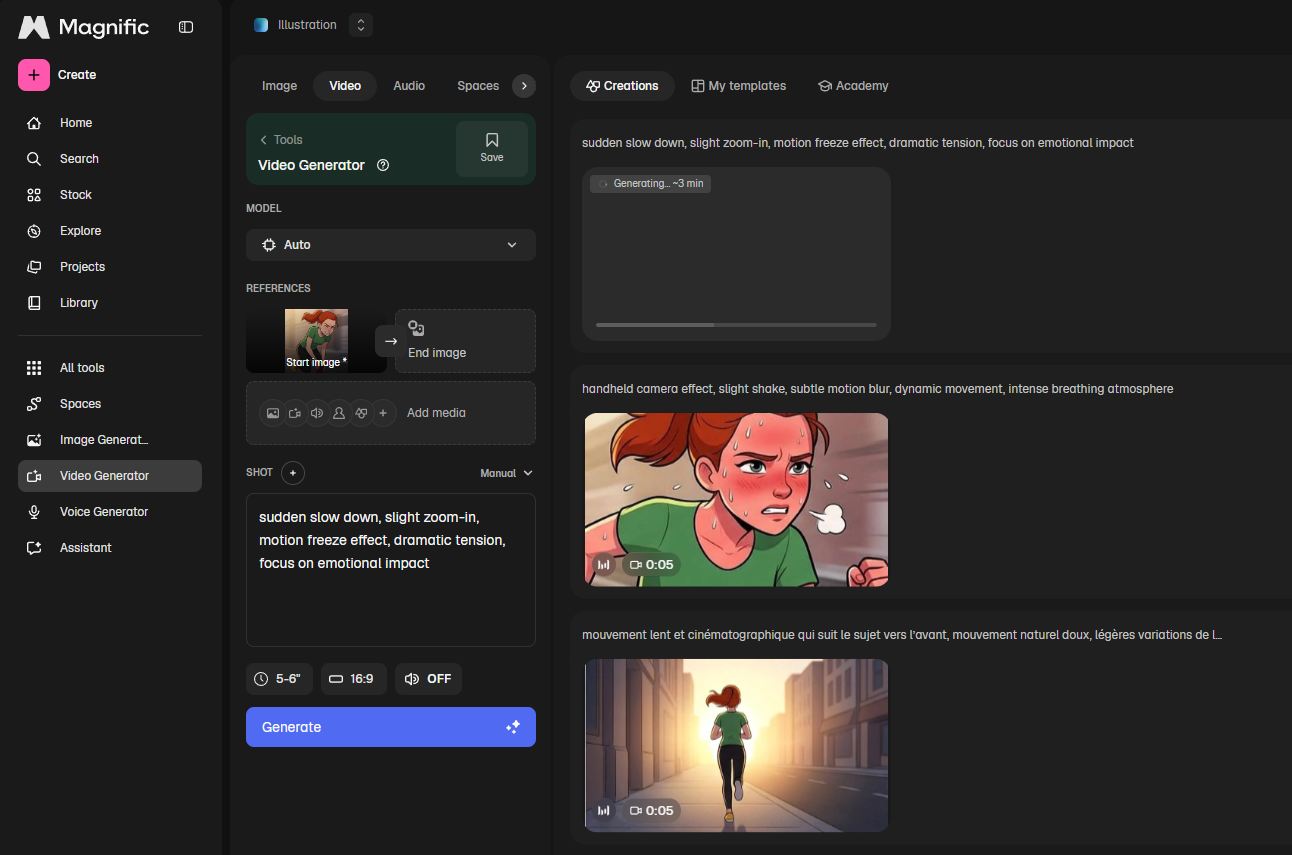The height and width of the screenshot is (855, 1292).
Task: Add an element reference using the shapes icon
Action: 361,413
